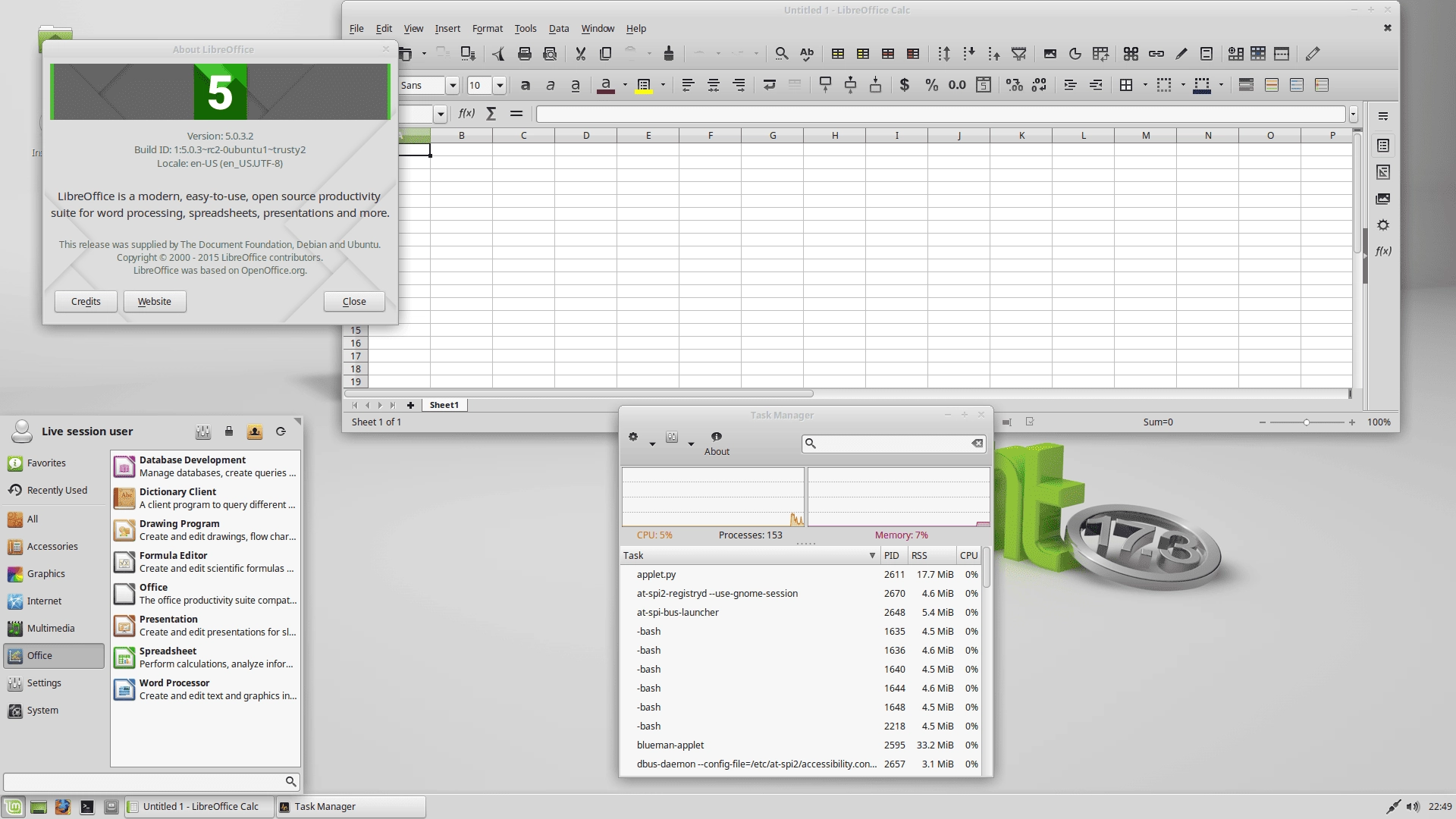Image resolution: width=1456 pixels, height=819 pixels.
Task: Toggle Align Right for the cell
Action: pyautogui.click(x=739, y=85)
